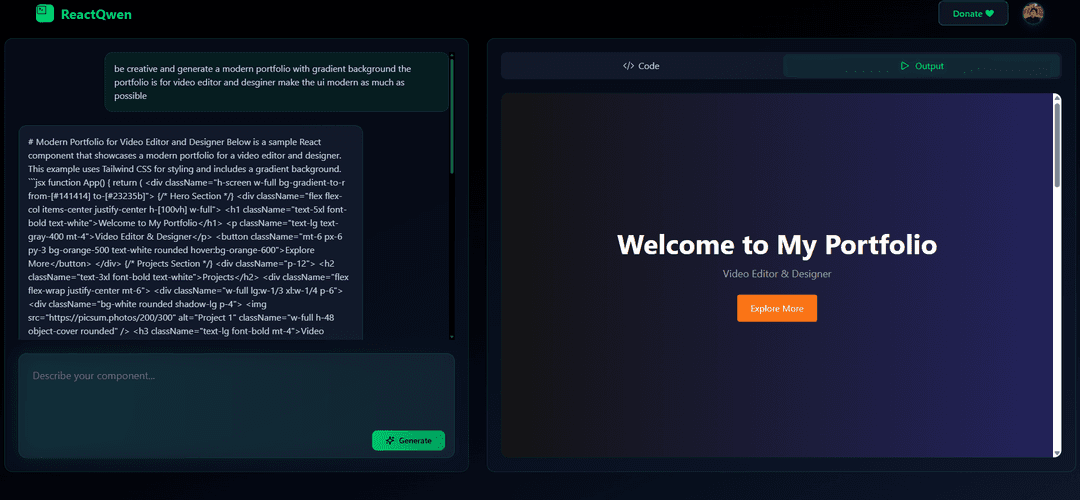Image resolution: width=1080 pixels, height=500 pixels.
Task: Click the "Welcome to My Portfolio" heading
Action: coord(777,245)
